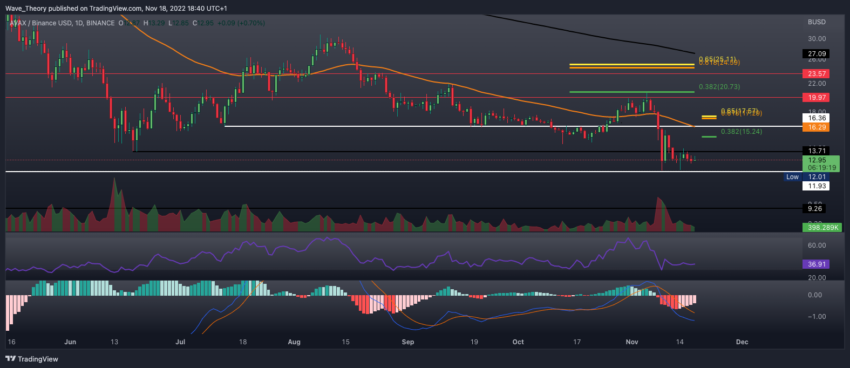Click the purple RSI 36.91 value label
The image size is (850, 368).
(814, 264)
